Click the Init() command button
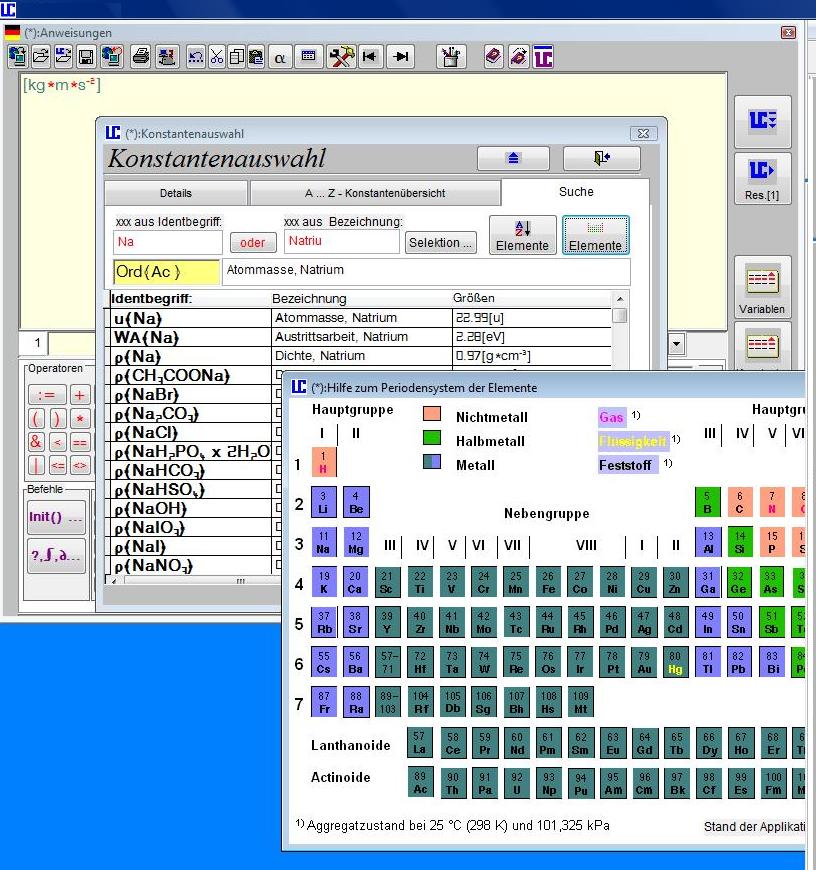The width and height of the screenshot is (816, 870). coord(56,517)
